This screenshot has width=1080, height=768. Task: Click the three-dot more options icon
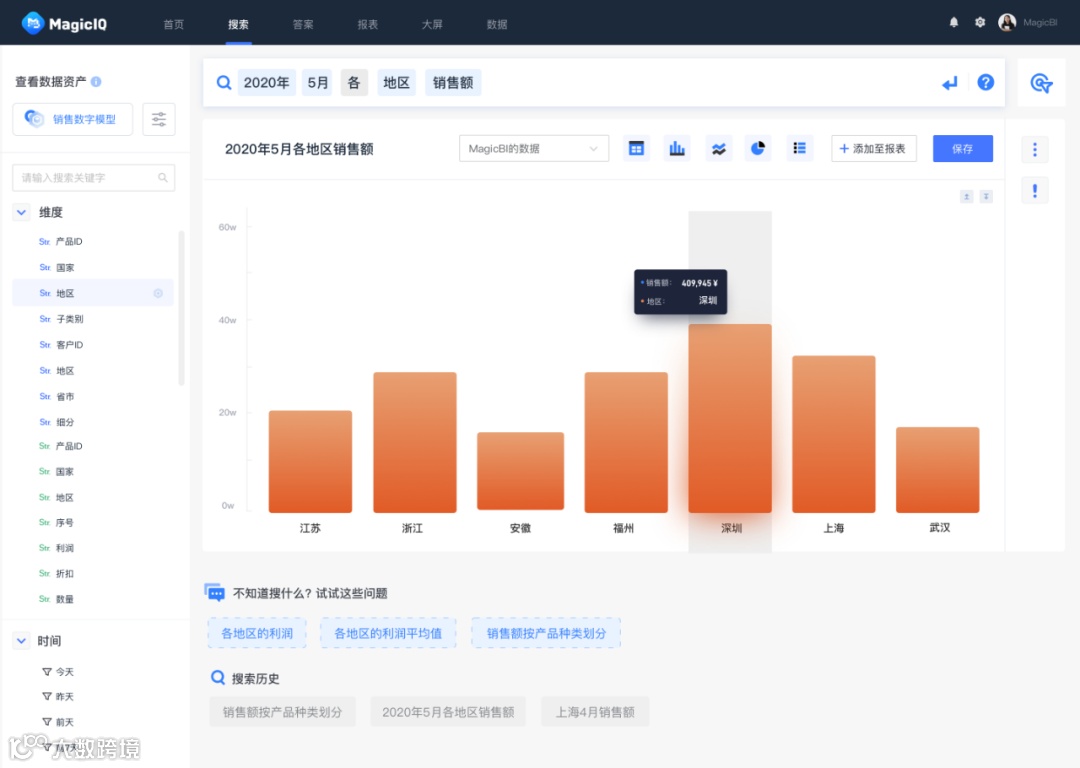[1035, 149]
